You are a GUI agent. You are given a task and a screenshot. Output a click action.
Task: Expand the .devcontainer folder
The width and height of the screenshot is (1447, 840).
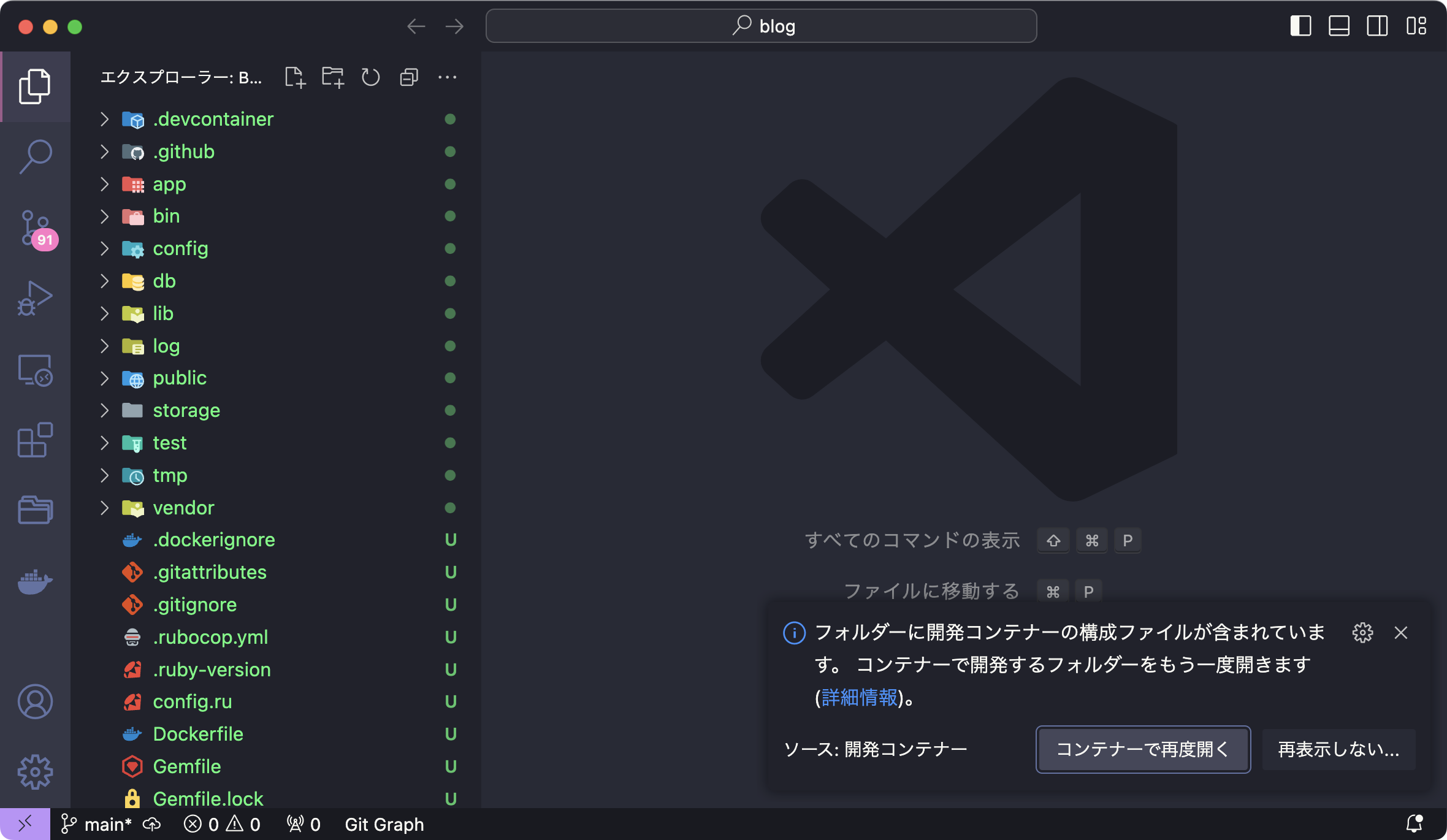(x=213, y=119)
